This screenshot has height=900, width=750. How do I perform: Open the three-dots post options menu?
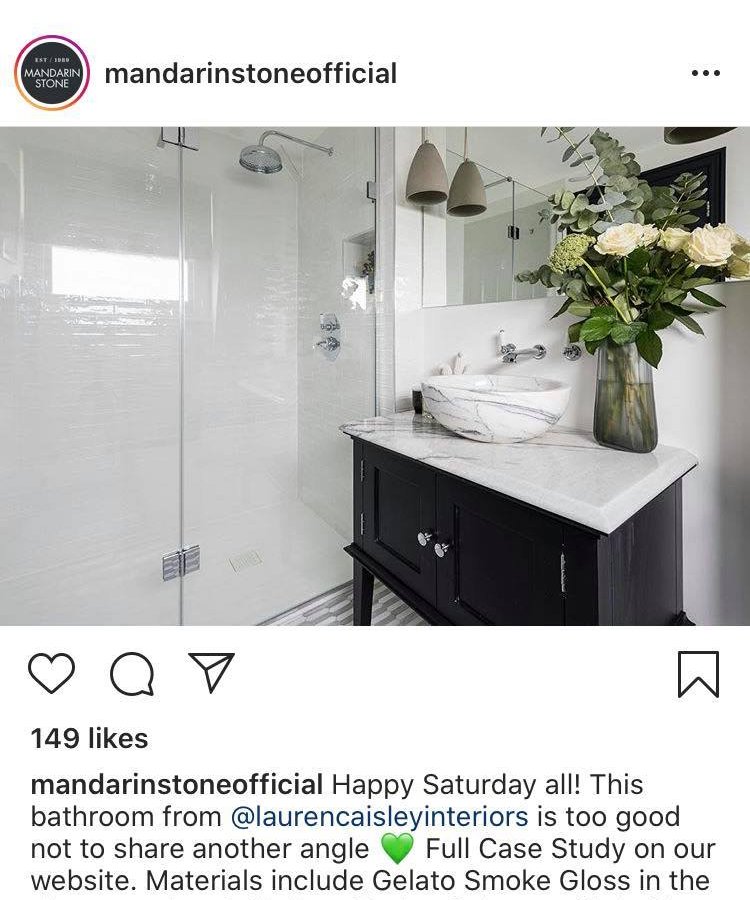pyautogui.click(x=706, y=73)
